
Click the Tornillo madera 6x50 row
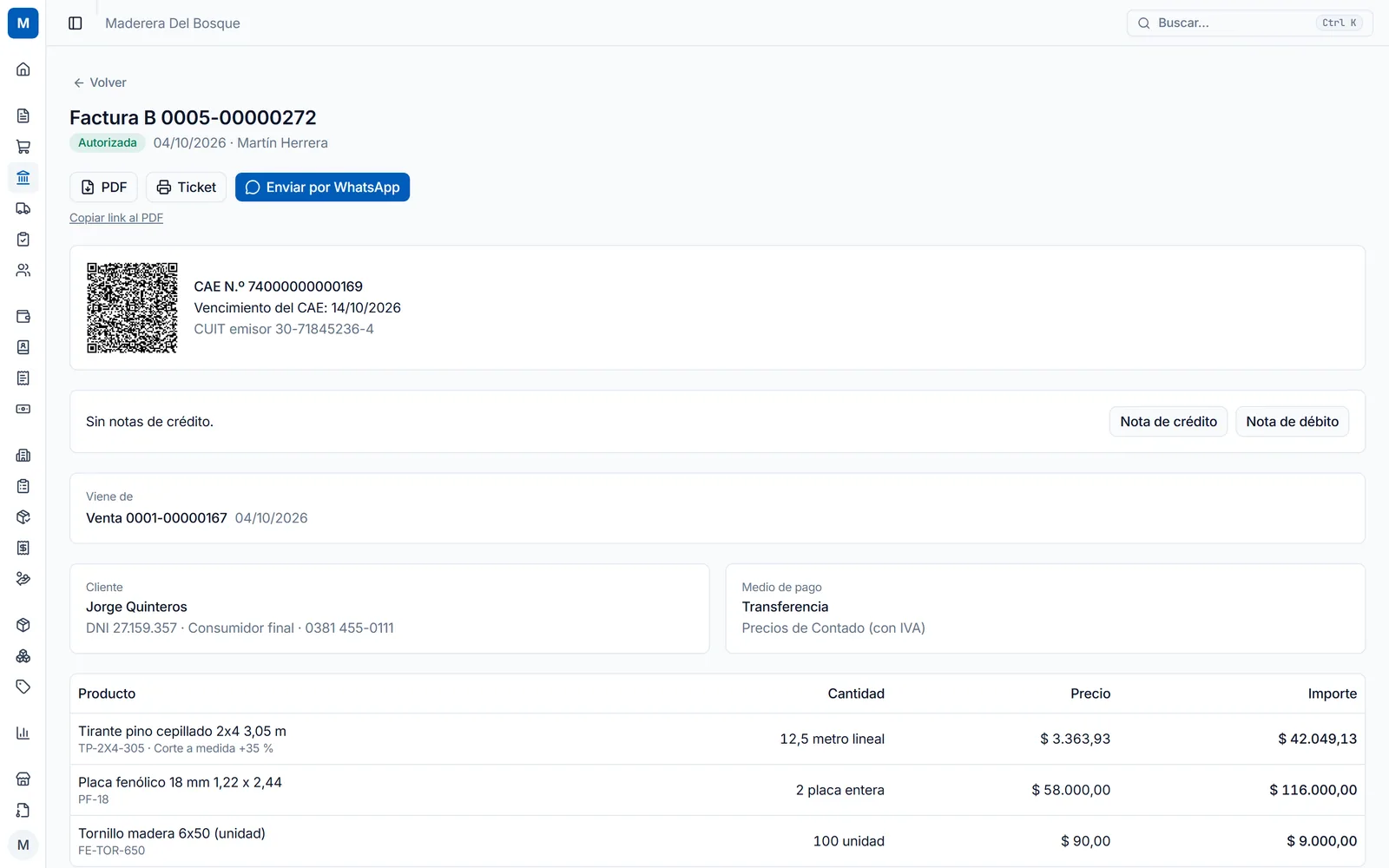click(717, 841)
